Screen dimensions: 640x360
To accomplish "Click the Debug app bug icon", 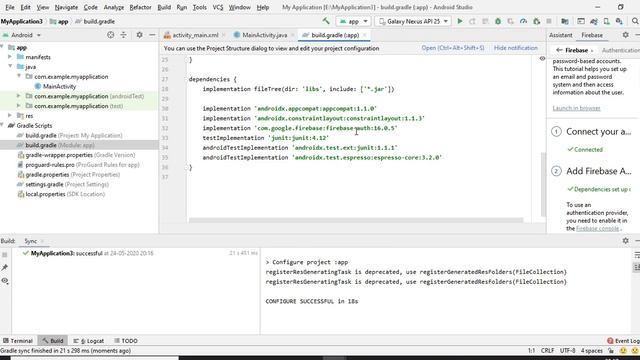I will (498, 21).
